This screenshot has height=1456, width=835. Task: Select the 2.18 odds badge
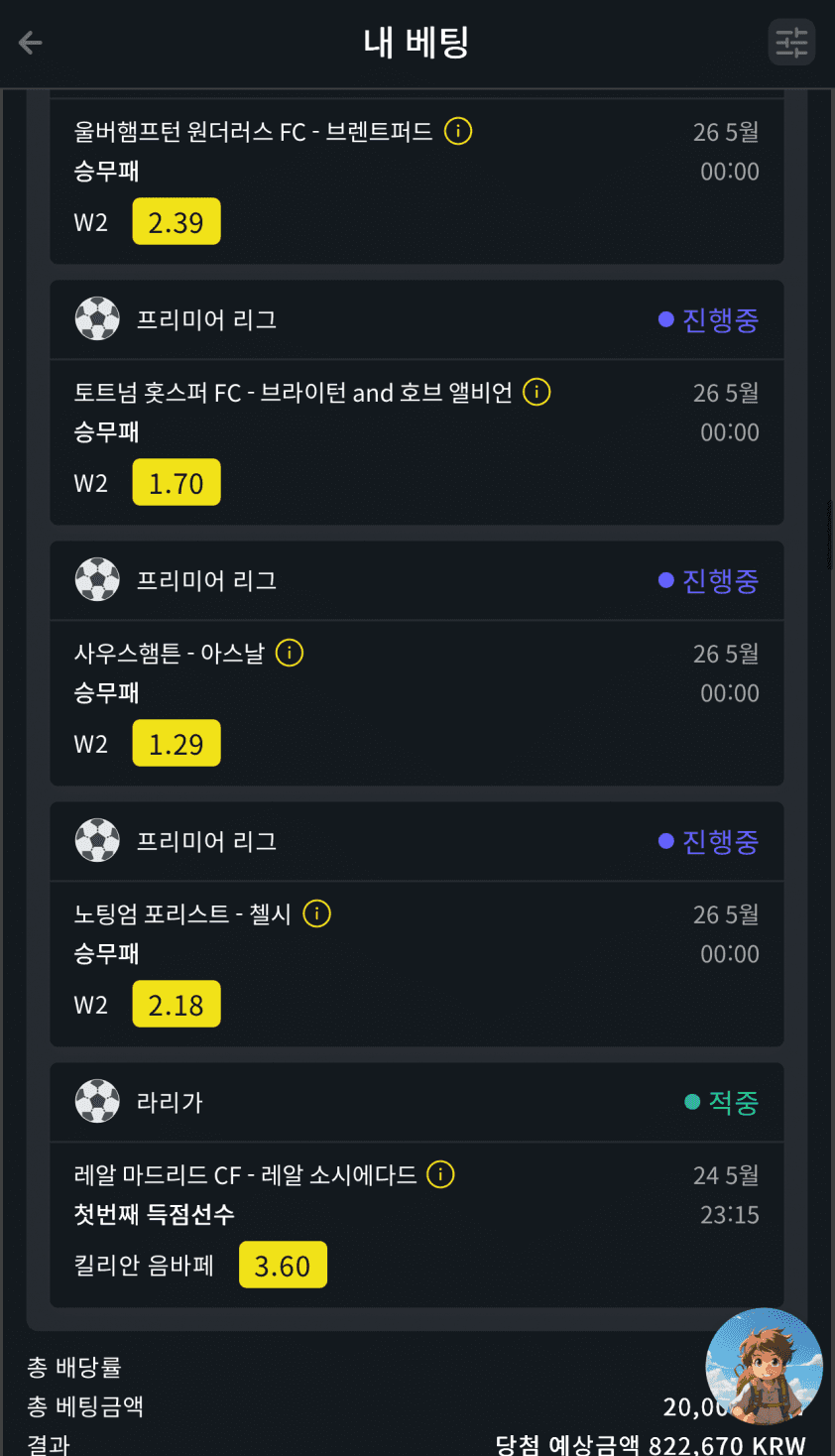pos(177,1005)
